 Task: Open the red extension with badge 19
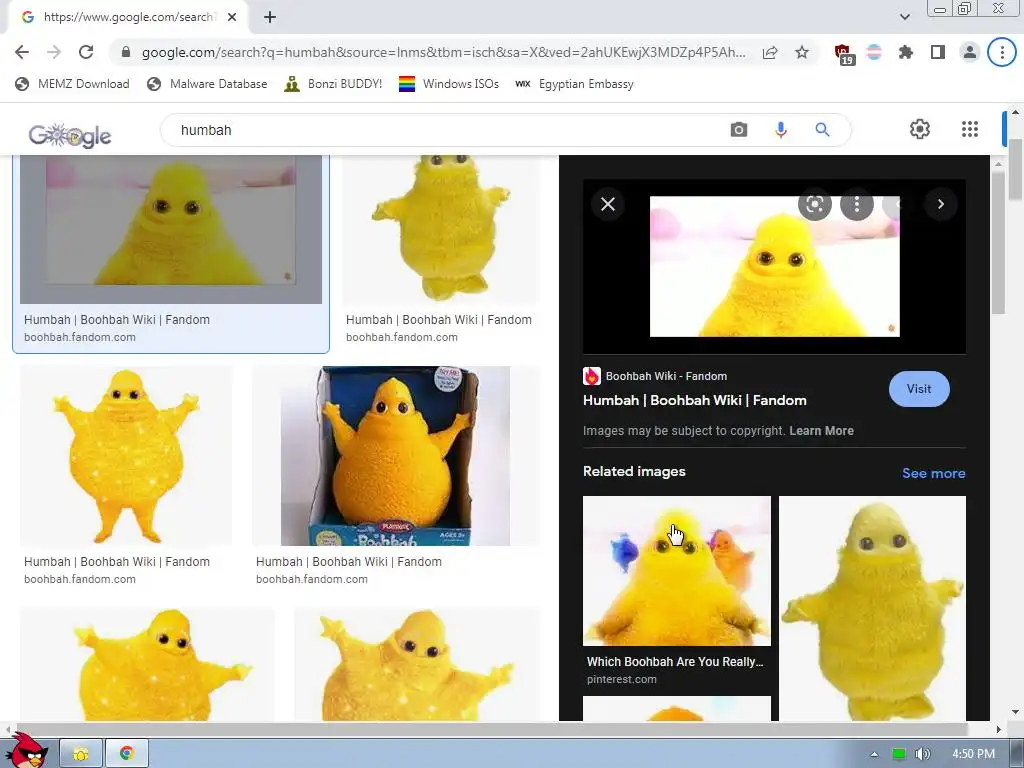tap(844, 54)
